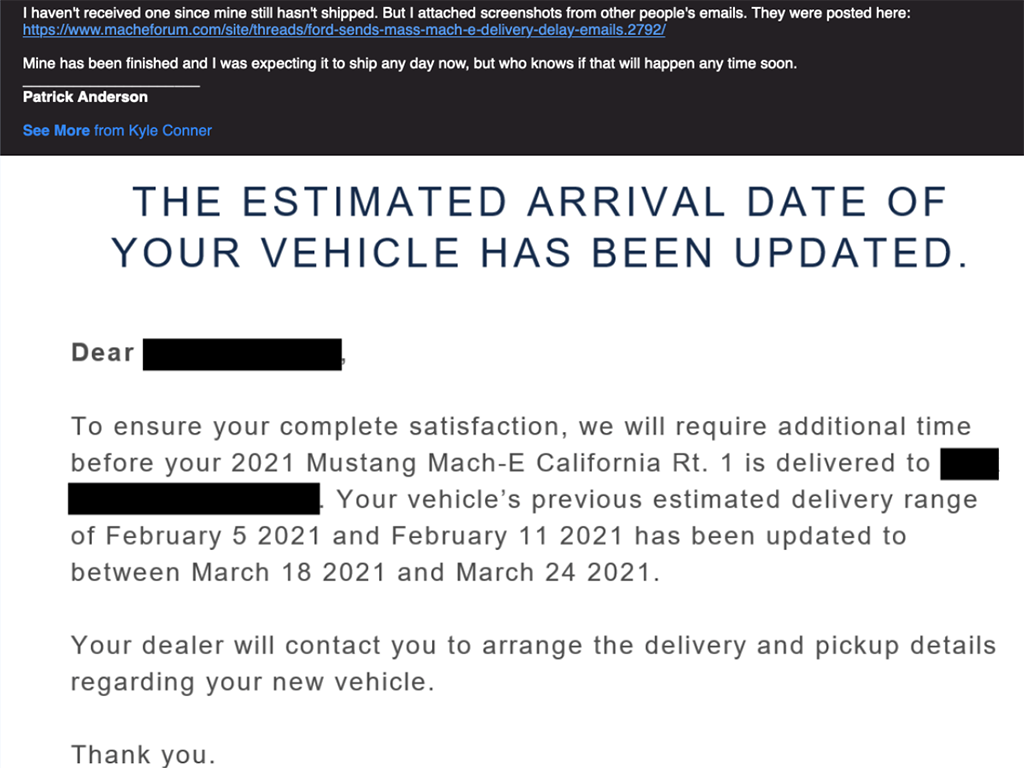
Task: Click the redacted name box after "Dear"
Action: point(243,354)
